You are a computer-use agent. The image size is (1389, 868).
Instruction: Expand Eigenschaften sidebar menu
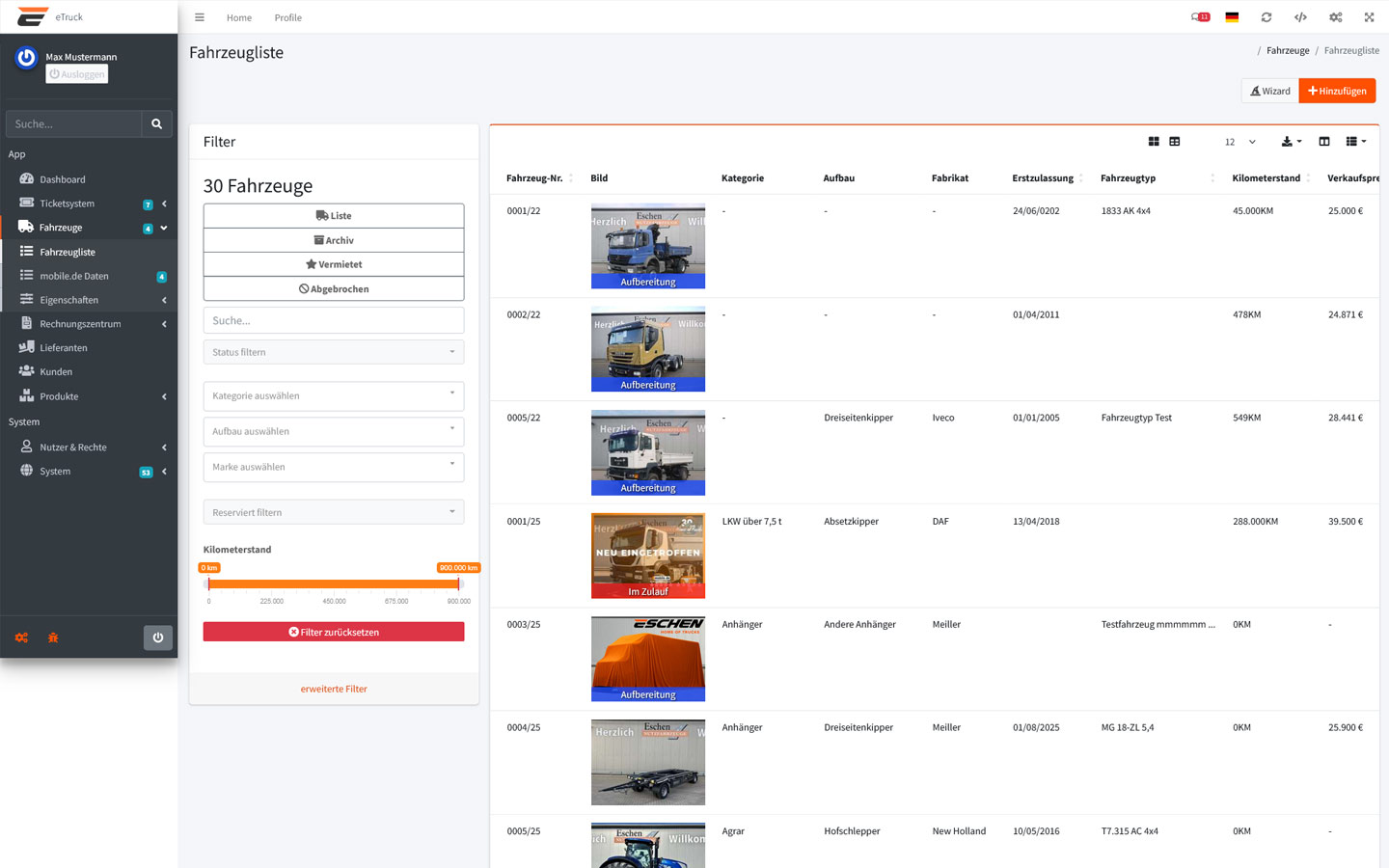(89, 300)
